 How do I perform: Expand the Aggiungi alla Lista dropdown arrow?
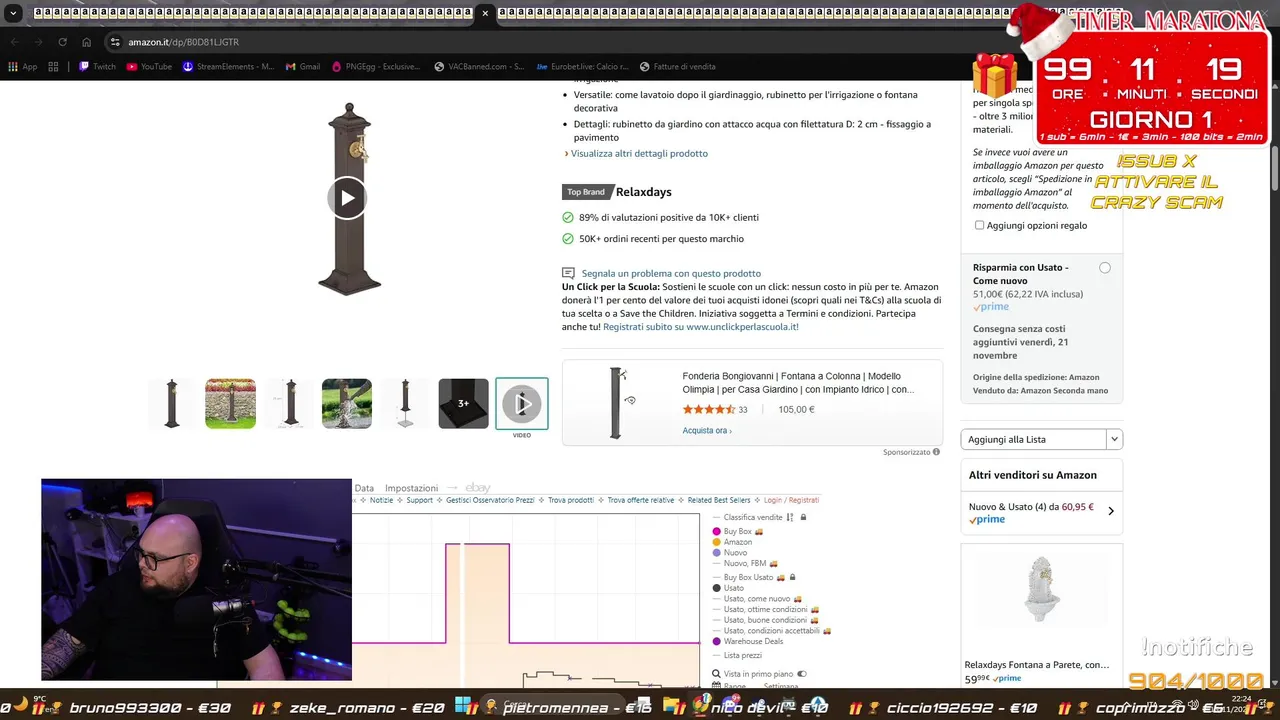[x=1115, y=439]
